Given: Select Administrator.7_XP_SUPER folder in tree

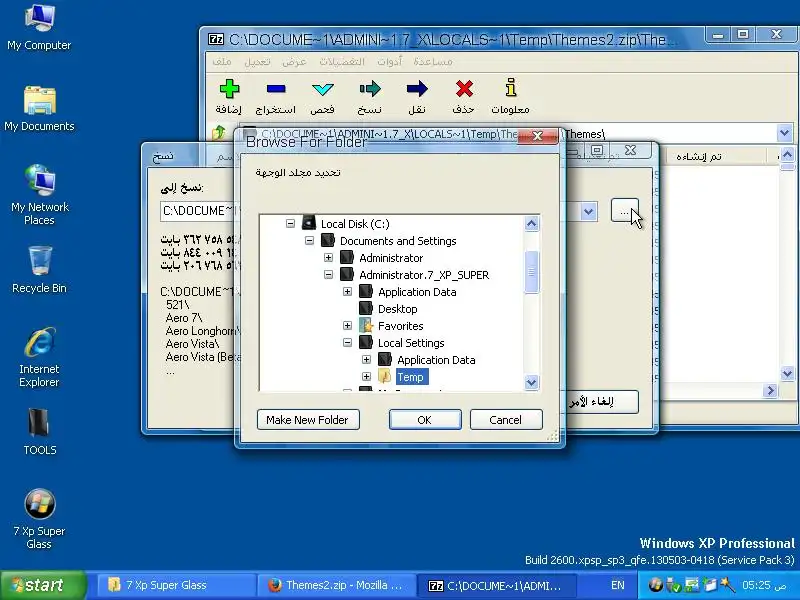Looking at the screenshot, I should click(x=424, y=275).
